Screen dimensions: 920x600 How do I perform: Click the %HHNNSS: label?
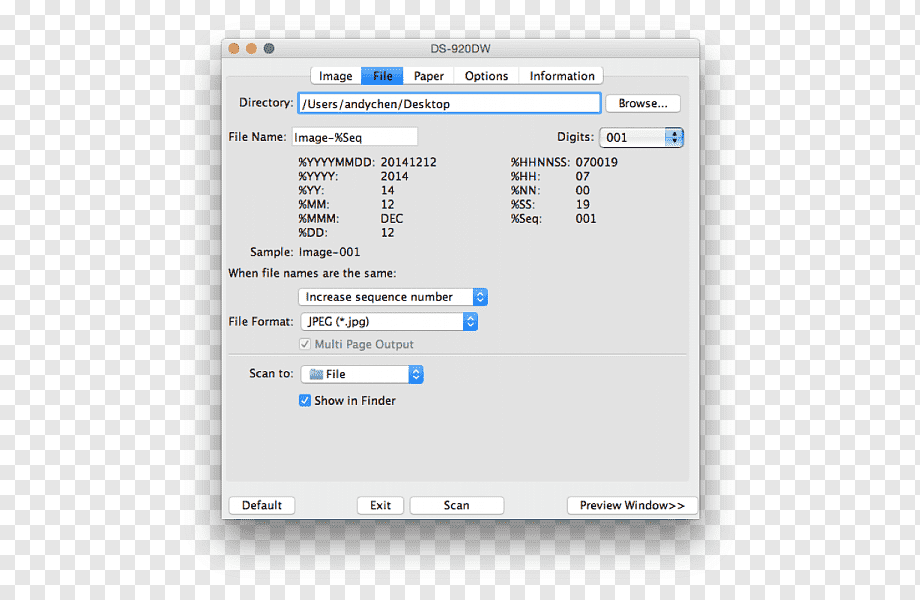[x=540, y=162]
